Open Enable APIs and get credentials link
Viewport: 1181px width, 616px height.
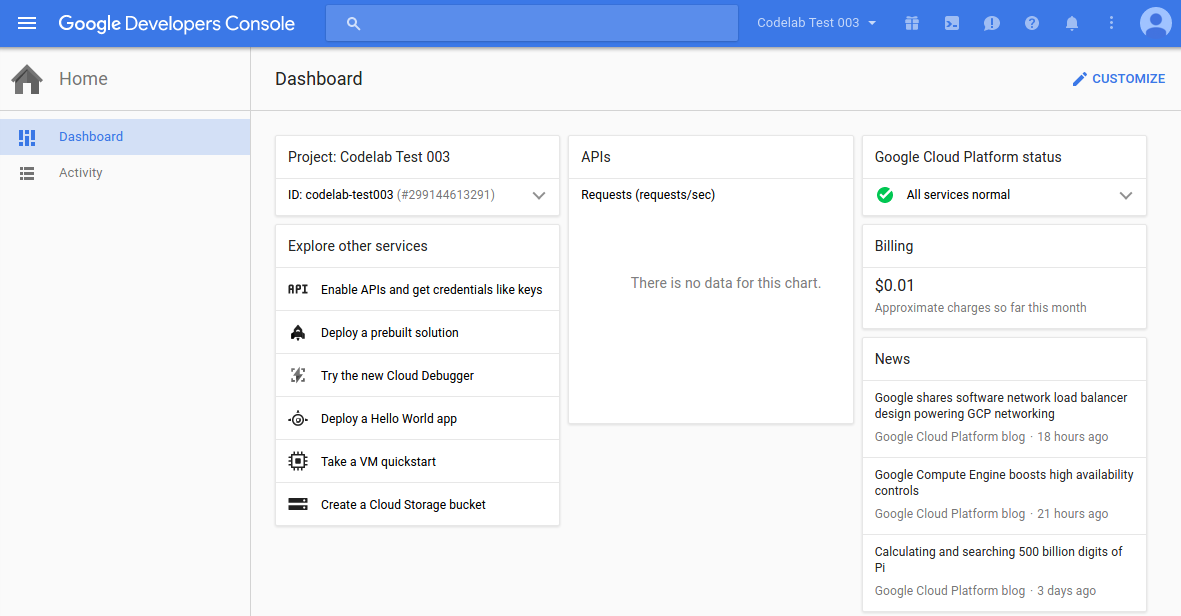pos(431,290)
